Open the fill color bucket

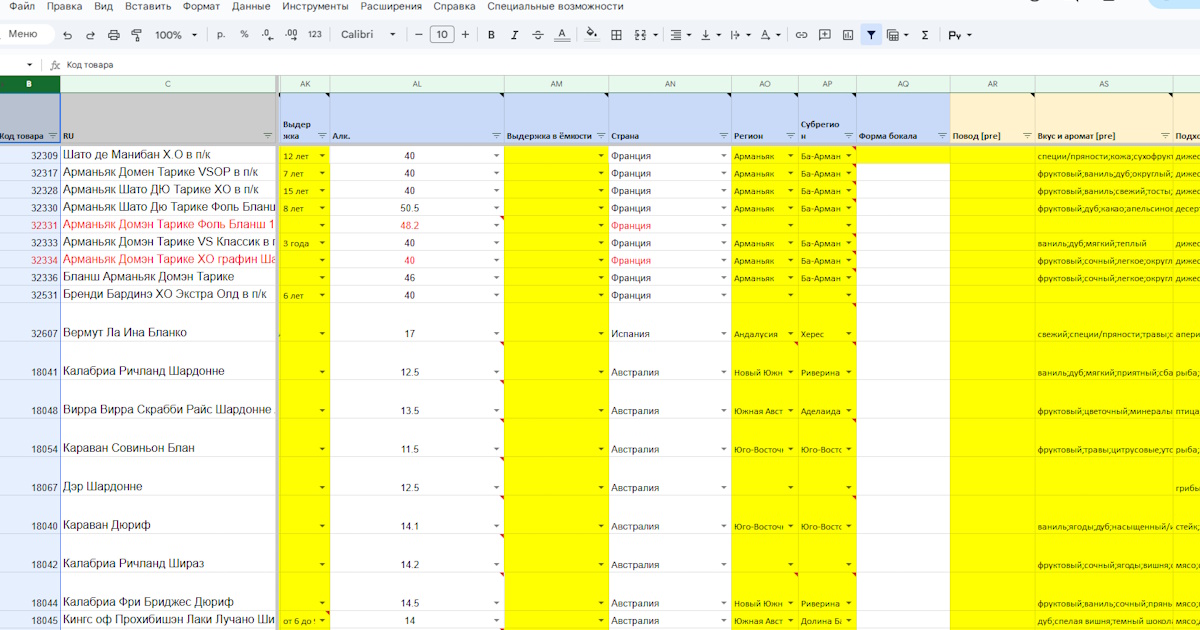(x=591, y=35)
